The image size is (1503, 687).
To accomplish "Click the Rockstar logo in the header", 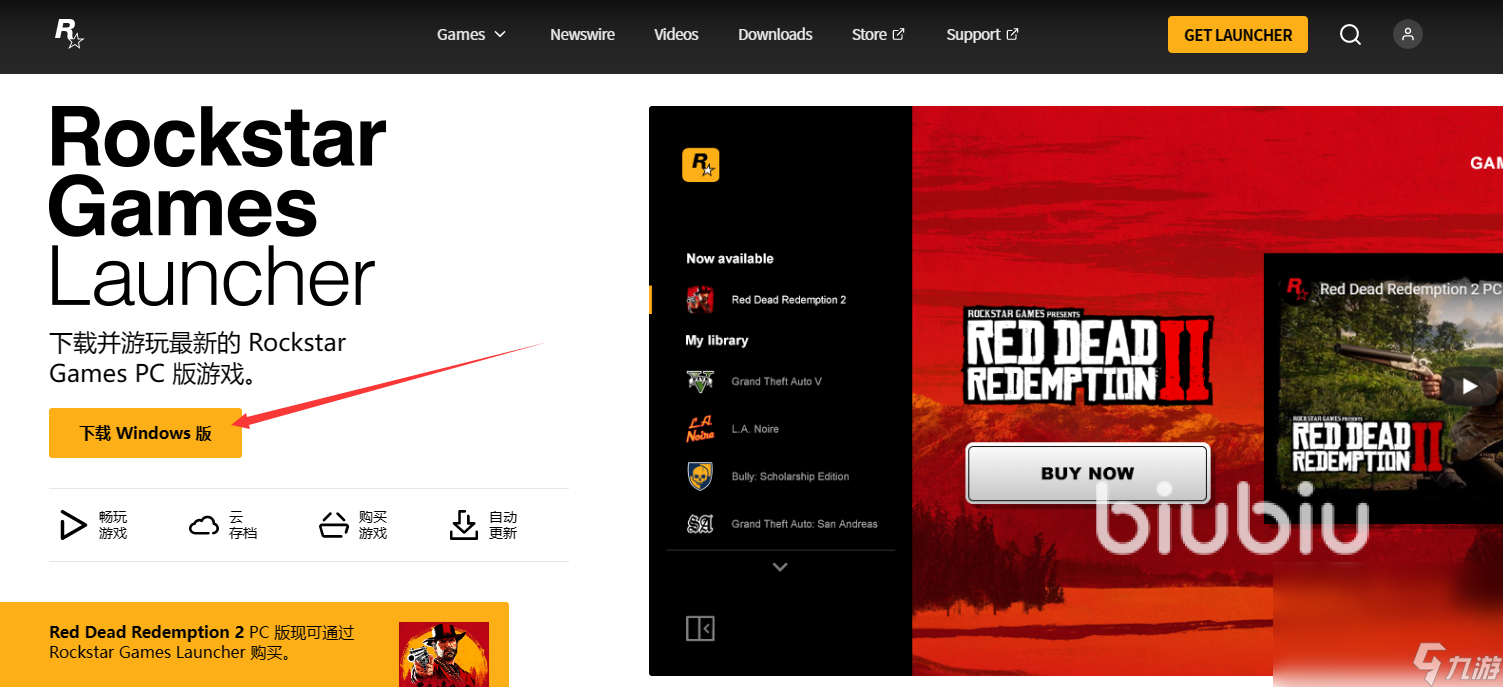I will [x=69, y=34].
